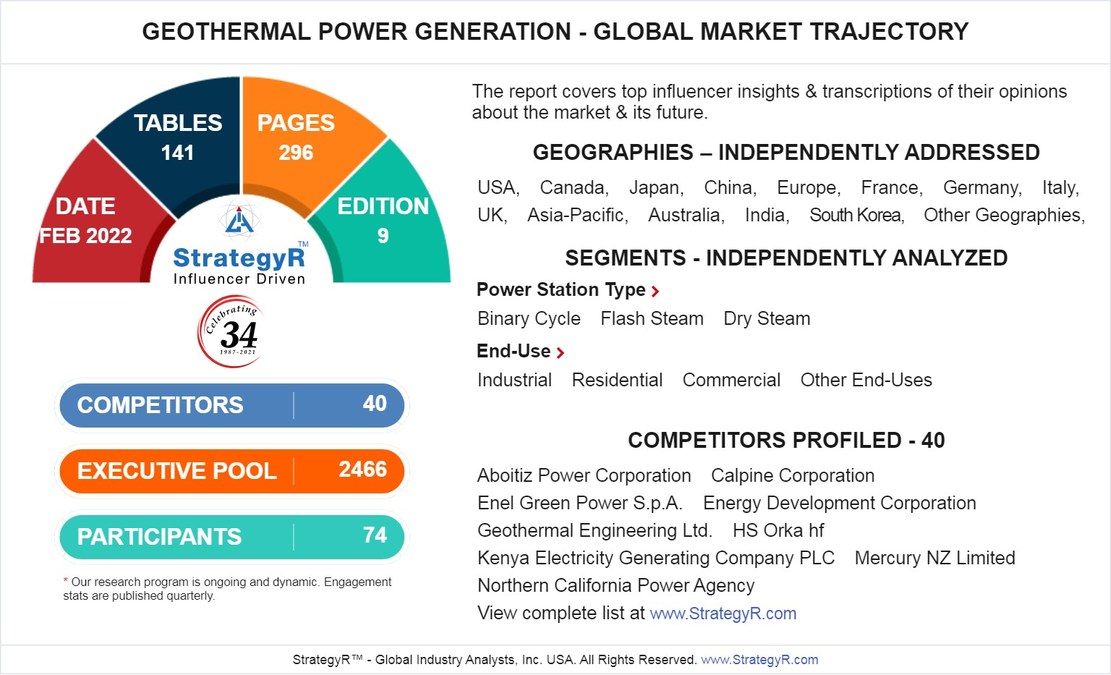This screenshot has width=1111, height=675.
Task: Click Energy Development Corporation competitor
Action: coord(840,504)
